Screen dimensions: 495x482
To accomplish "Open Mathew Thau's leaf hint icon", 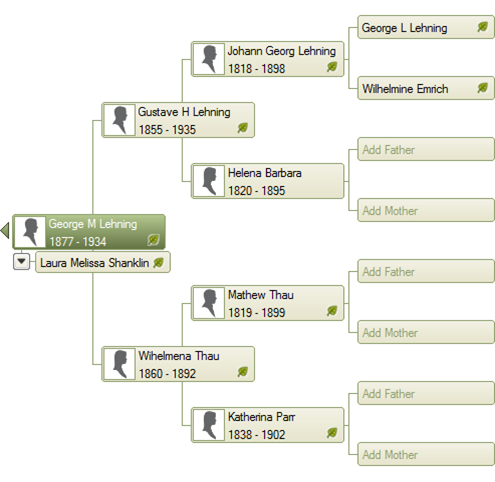I will point(332,311).
